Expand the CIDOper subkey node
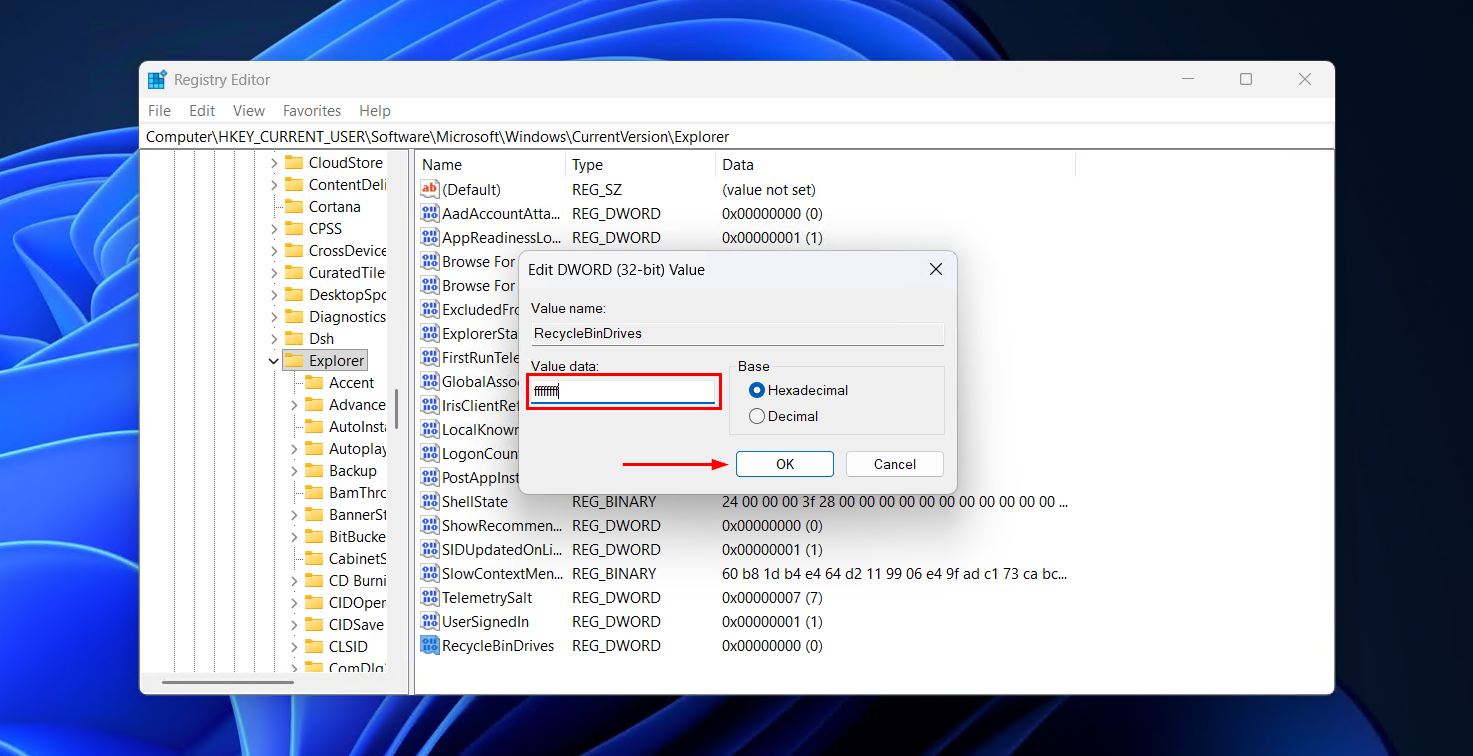 (294, 602)
